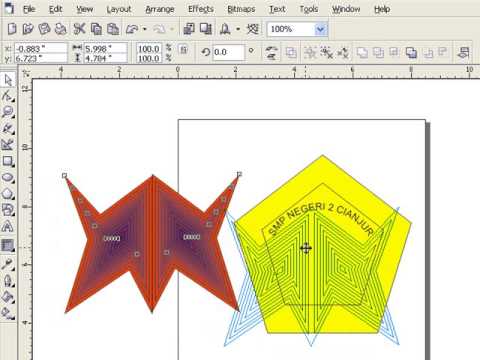Click the rotation angle field

228,52
